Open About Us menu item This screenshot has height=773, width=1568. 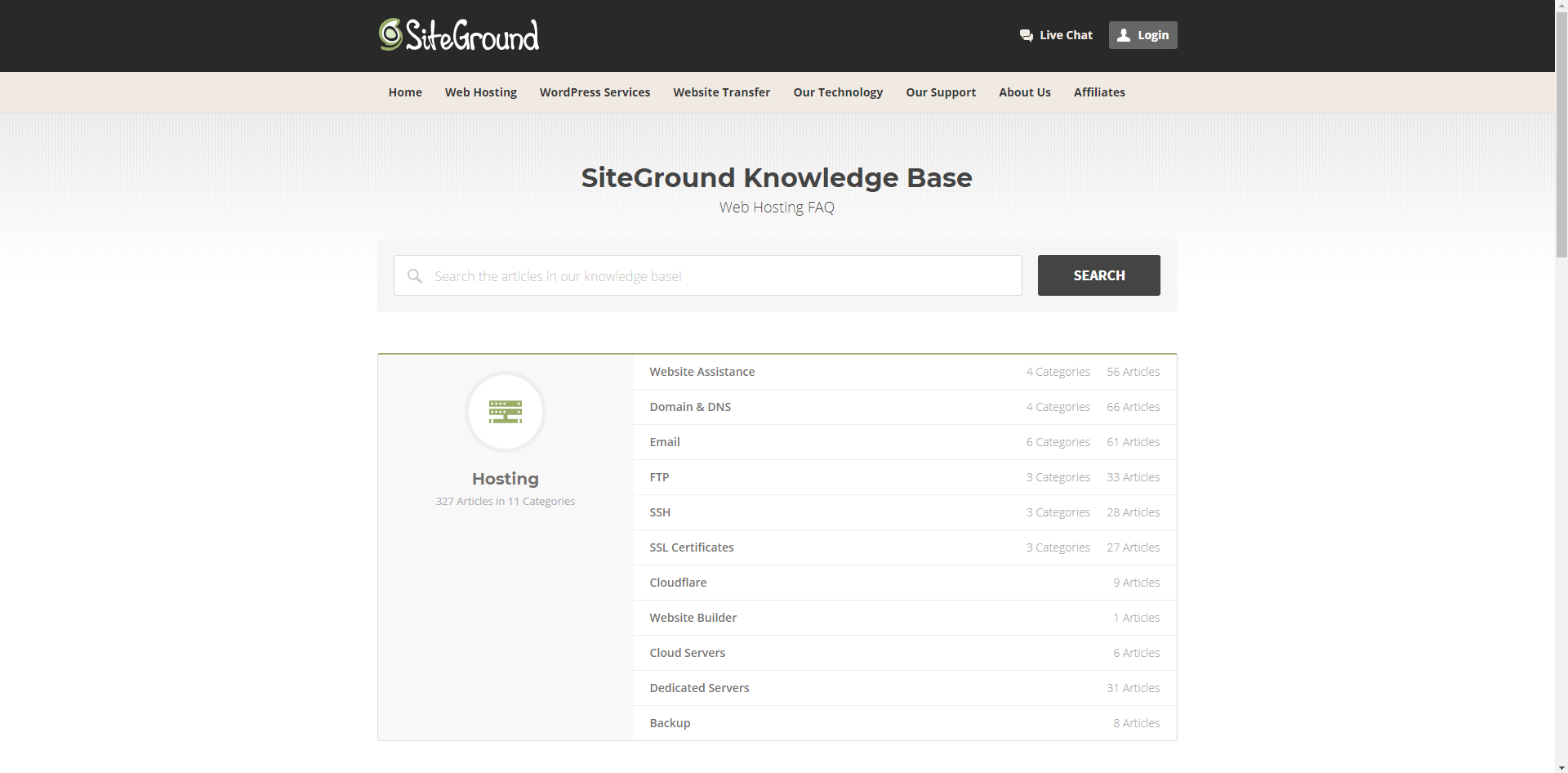tap(1025, 92)
